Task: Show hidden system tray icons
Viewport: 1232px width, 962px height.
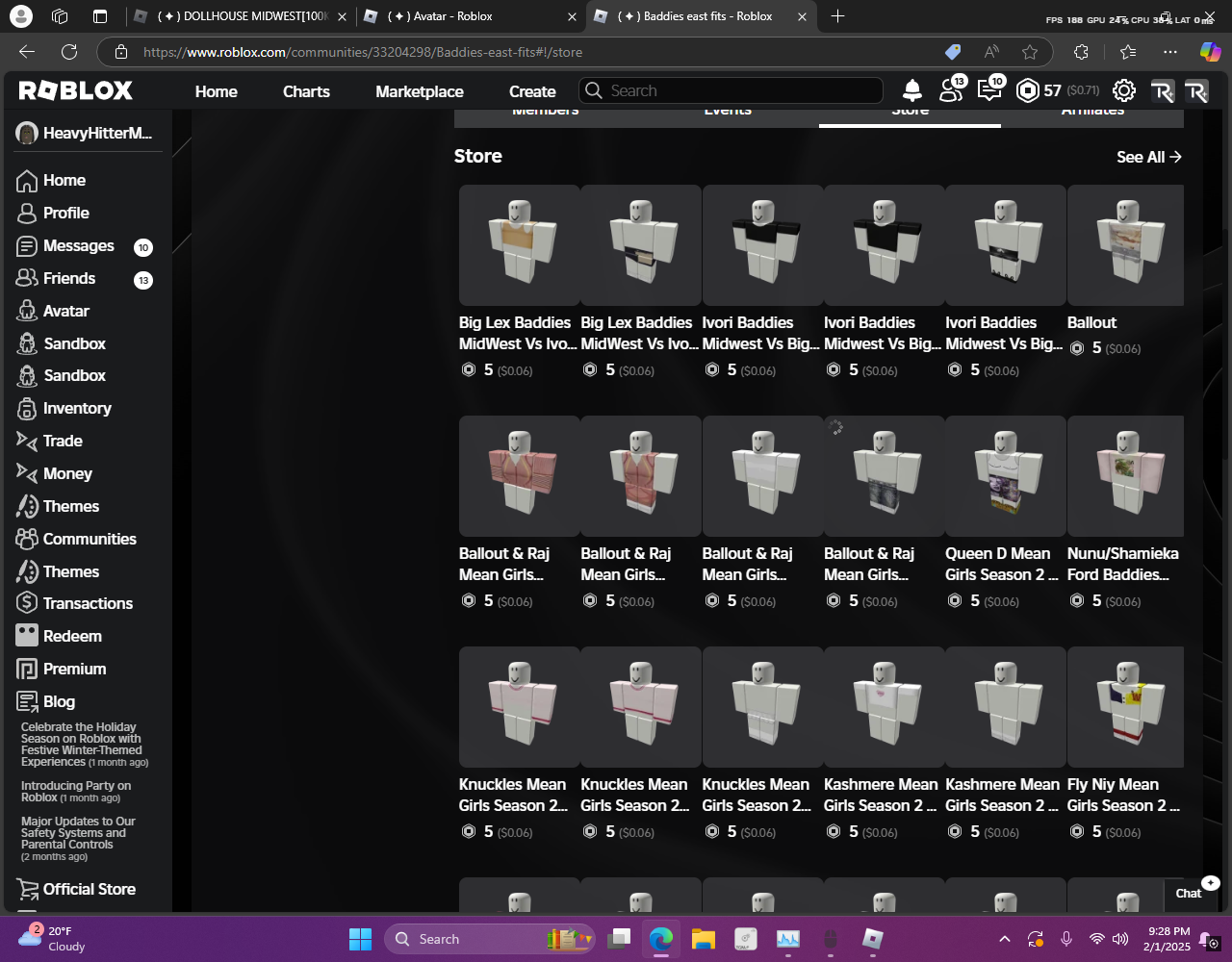Action: [1004, 939]
